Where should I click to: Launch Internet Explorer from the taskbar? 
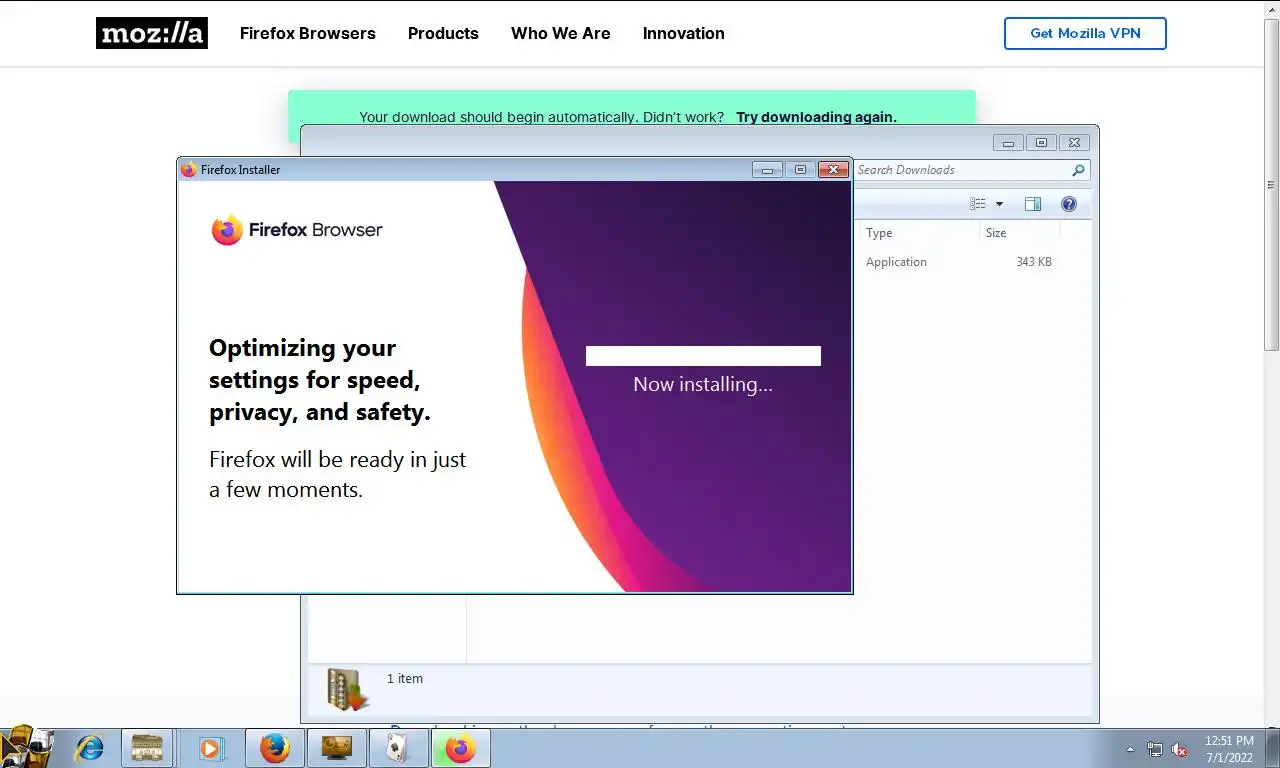click(90, 748)
